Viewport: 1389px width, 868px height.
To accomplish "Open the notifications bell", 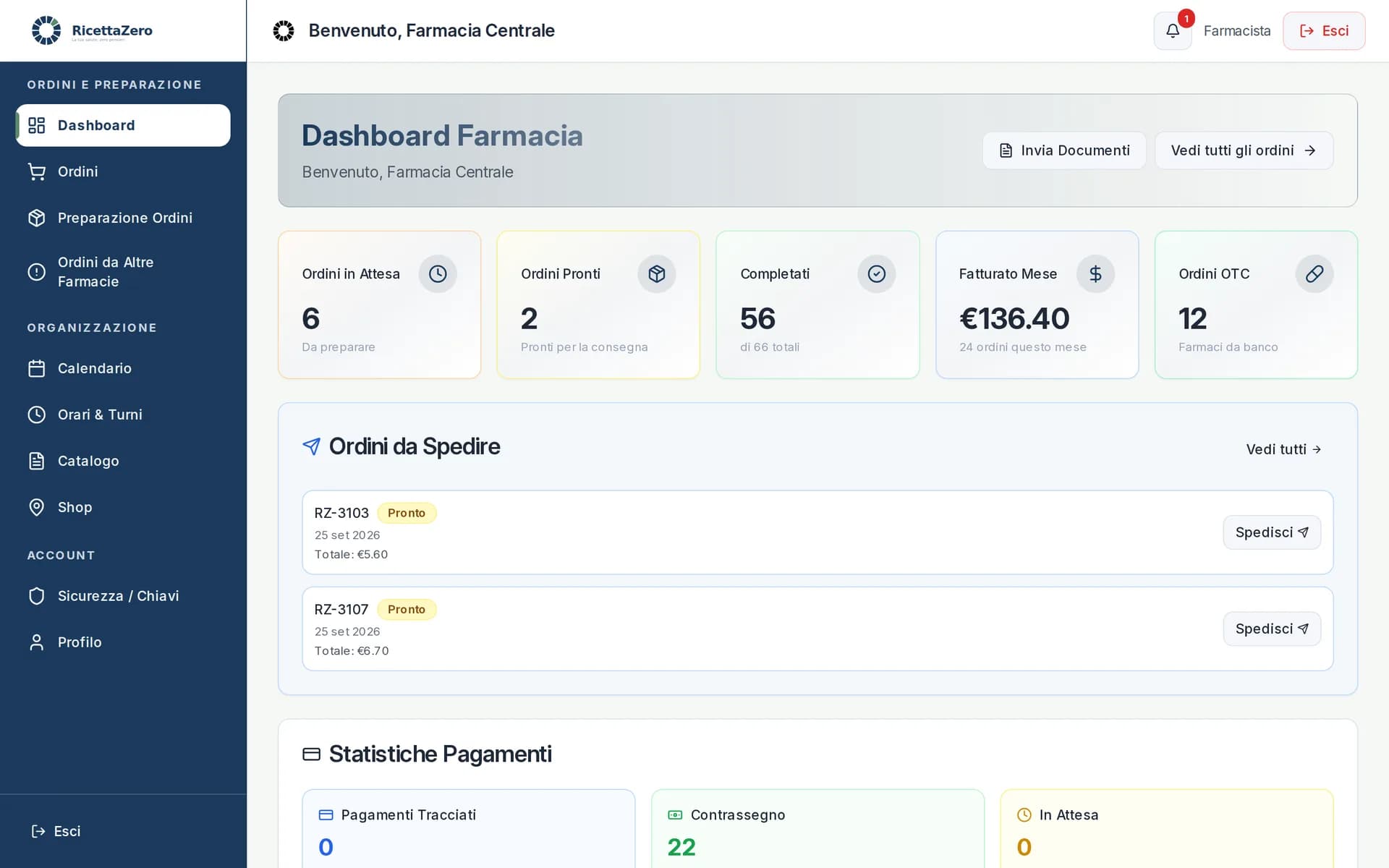I will 1173,31.
